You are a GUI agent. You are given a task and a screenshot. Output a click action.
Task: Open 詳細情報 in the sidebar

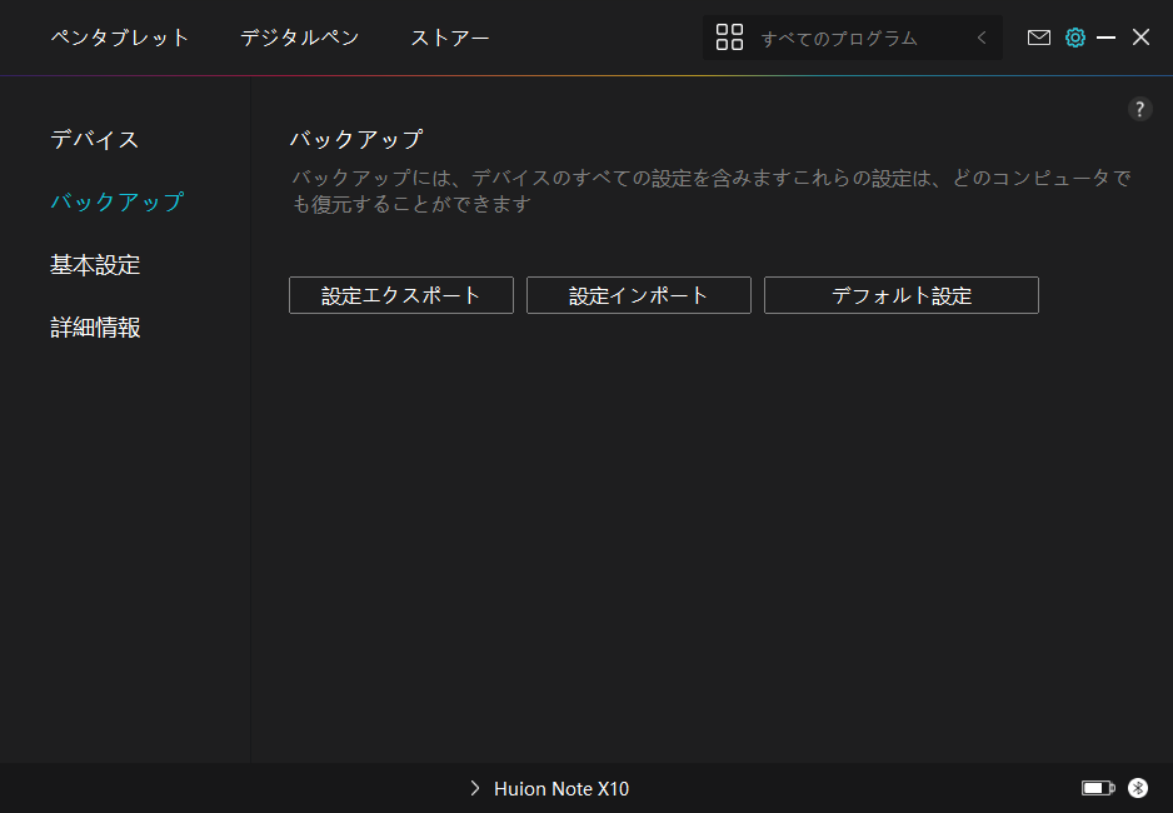coord(95,327)
